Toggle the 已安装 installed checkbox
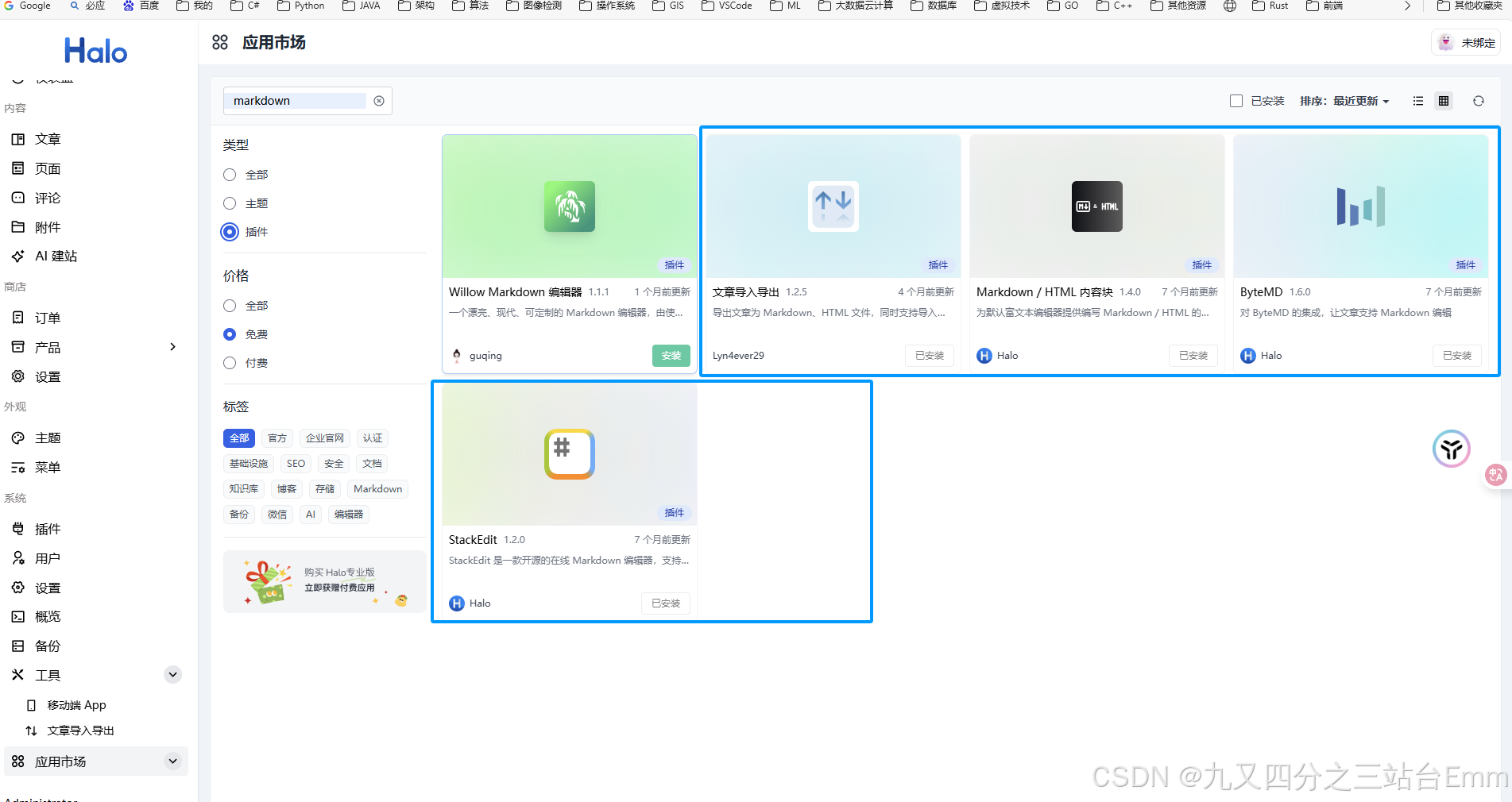The image size is (1512, 802). coord(1236,101)
